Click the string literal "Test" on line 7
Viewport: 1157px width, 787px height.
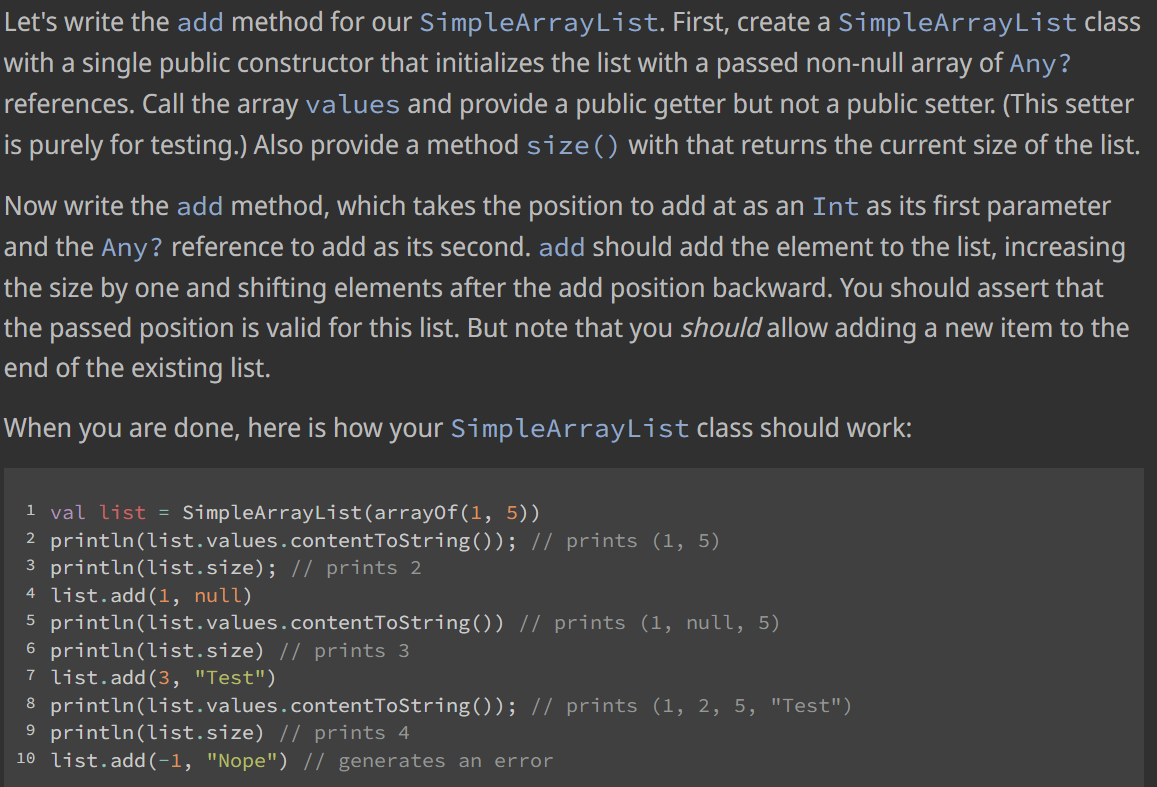[x=232, y=677]
